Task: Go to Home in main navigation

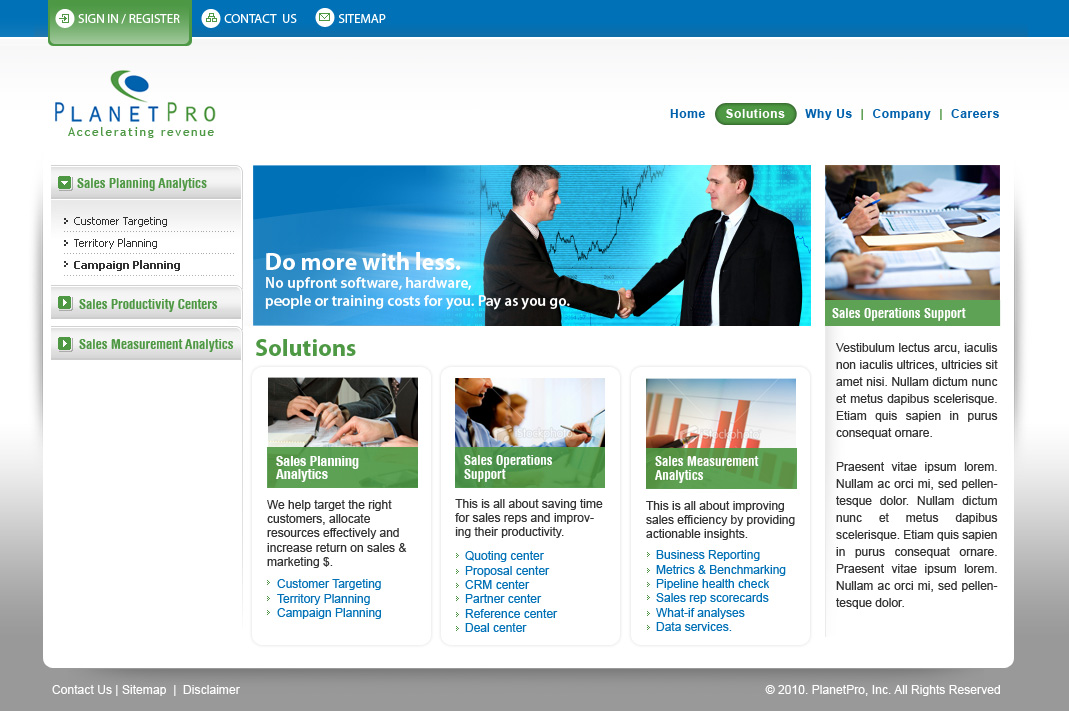Action: point(687,114)
